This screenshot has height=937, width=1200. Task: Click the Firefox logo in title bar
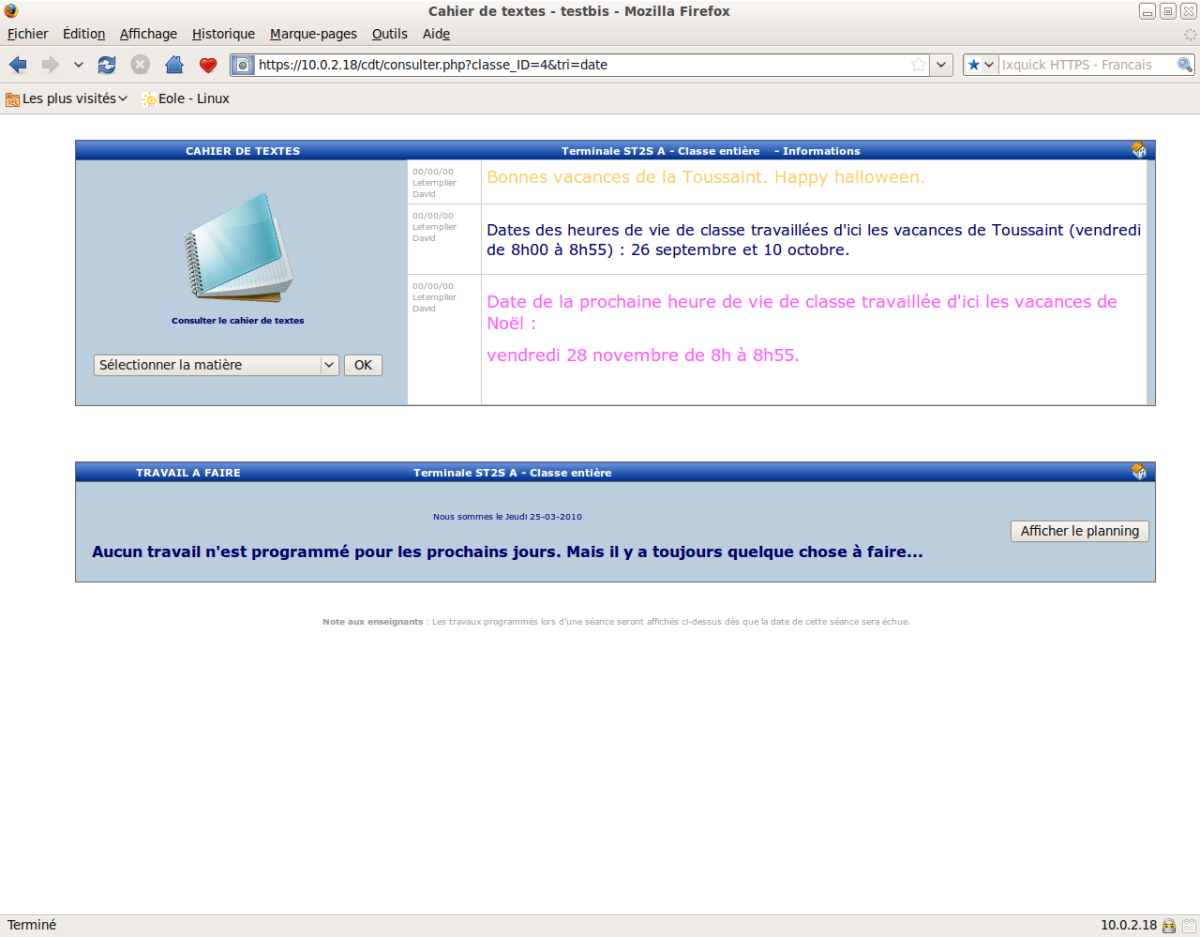pos(11,11)
